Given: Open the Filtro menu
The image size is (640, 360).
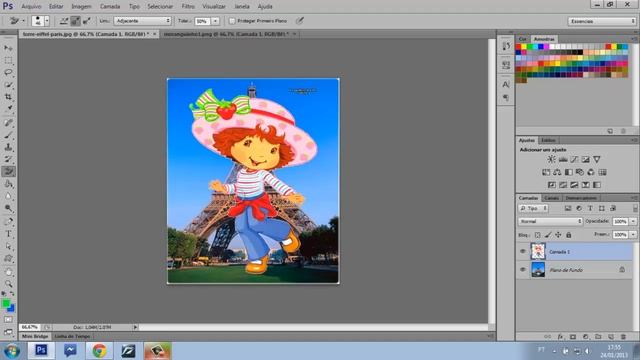Looking at the screenshot, I should click(188, 7).
